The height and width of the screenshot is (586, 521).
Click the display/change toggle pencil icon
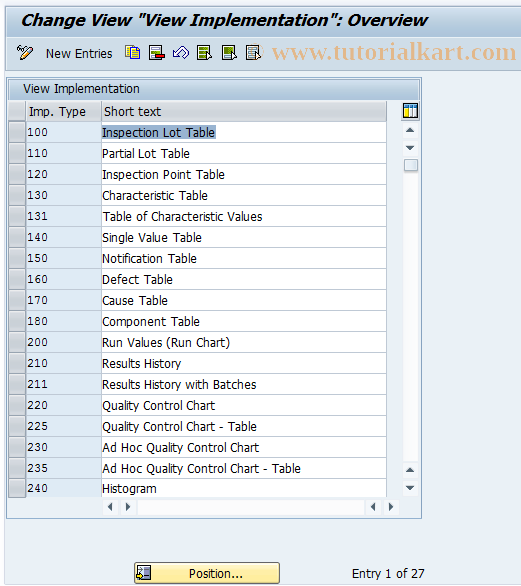(x=25, y=53)
